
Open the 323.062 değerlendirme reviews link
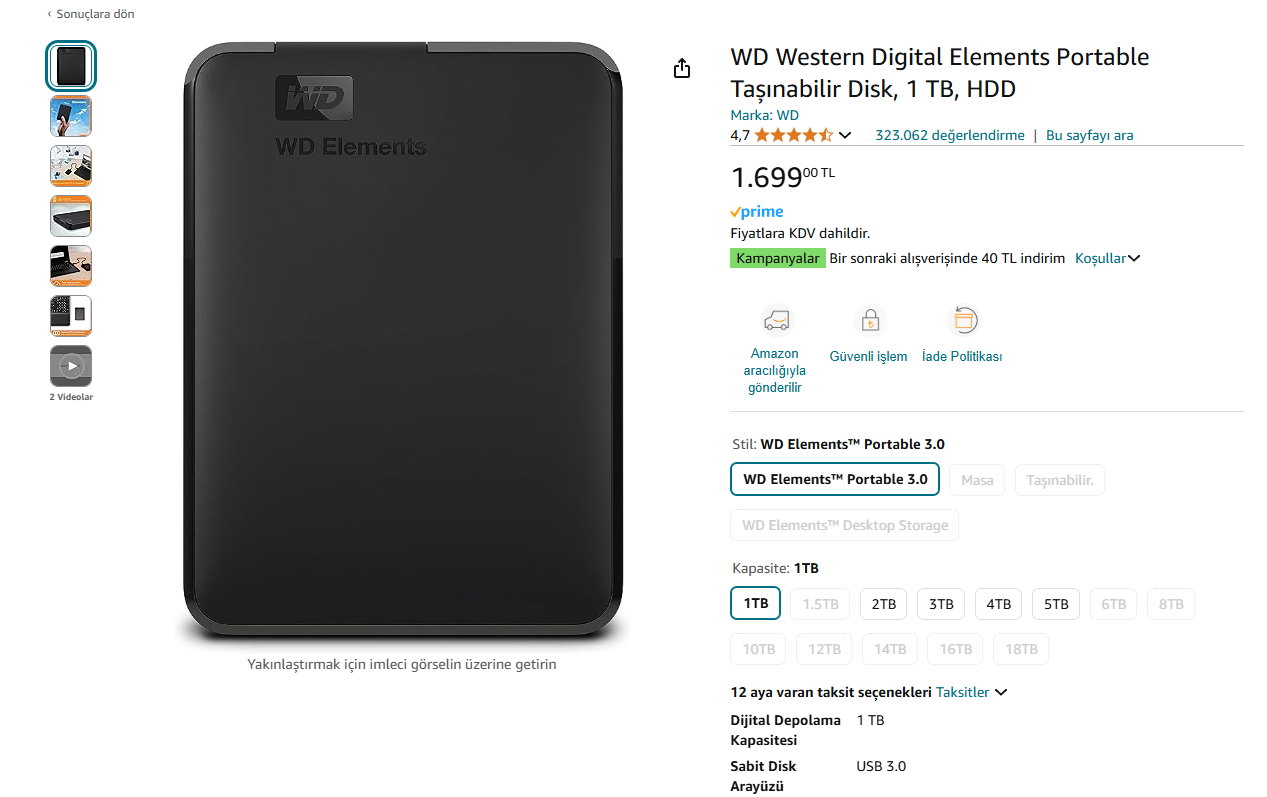click(x=949, y=135)
